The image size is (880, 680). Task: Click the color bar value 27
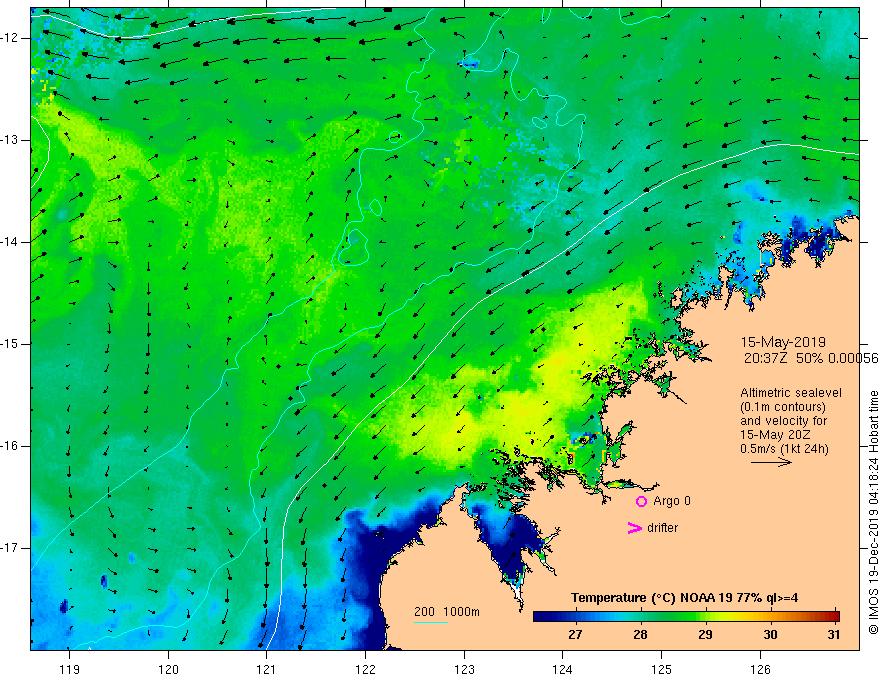click(x=575, y=635)
